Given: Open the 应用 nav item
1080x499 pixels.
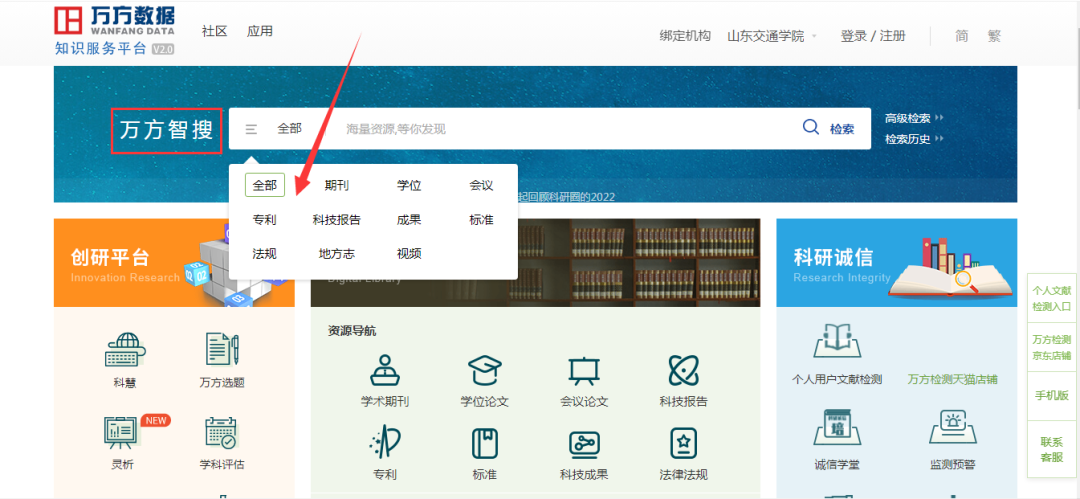Looking at the screenshot, I should tap(260, 31).
